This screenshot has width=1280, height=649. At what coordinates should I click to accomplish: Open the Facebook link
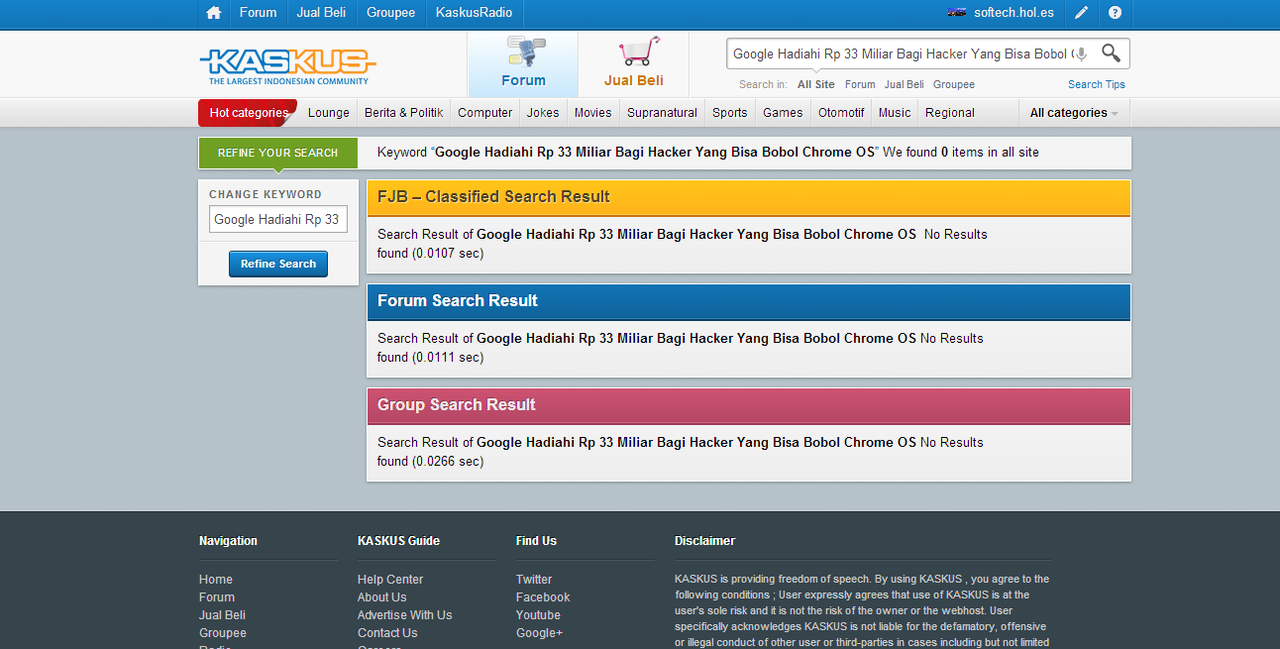pos(543,597)
